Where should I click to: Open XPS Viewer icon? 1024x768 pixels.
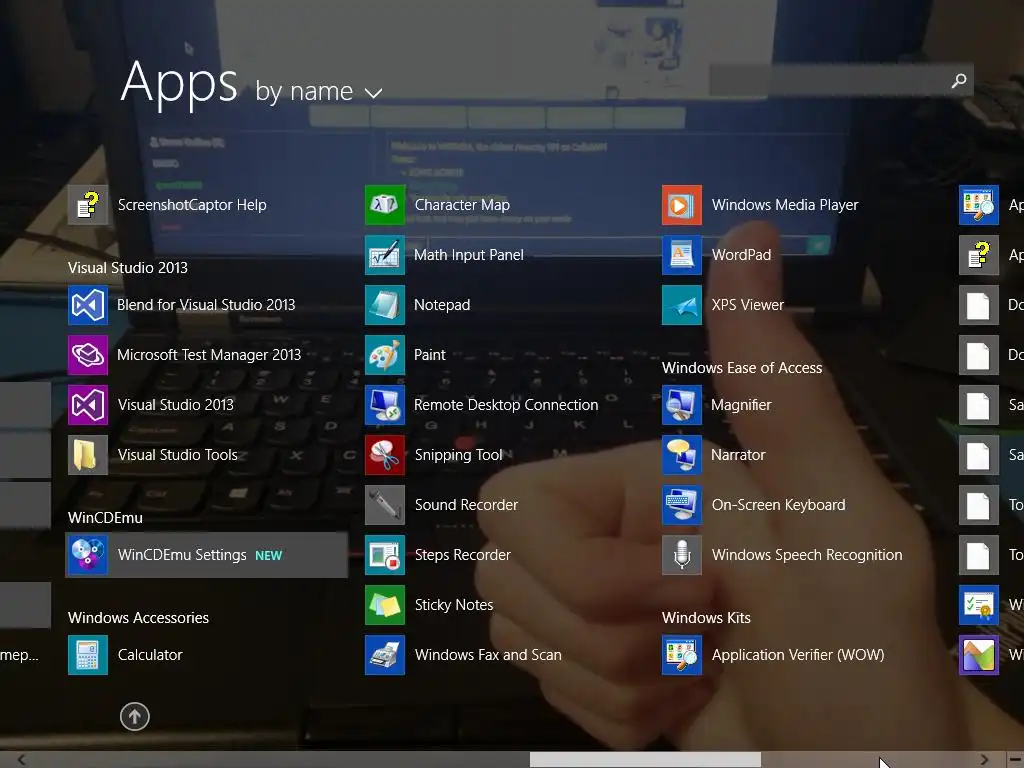point(682,305)
